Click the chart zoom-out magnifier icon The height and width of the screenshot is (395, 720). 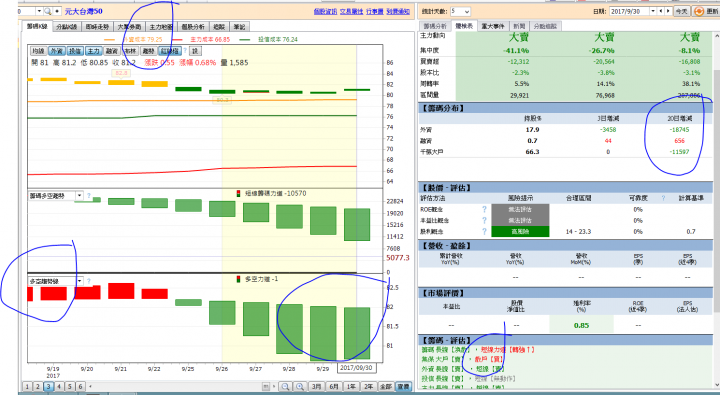(286, 387)
